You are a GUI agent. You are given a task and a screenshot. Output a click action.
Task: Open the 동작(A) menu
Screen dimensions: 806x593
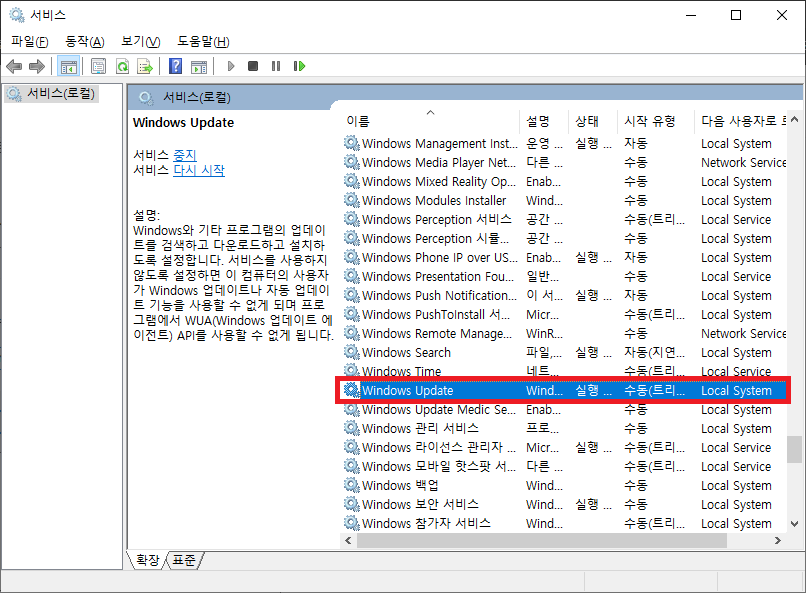tap(85, 42)
